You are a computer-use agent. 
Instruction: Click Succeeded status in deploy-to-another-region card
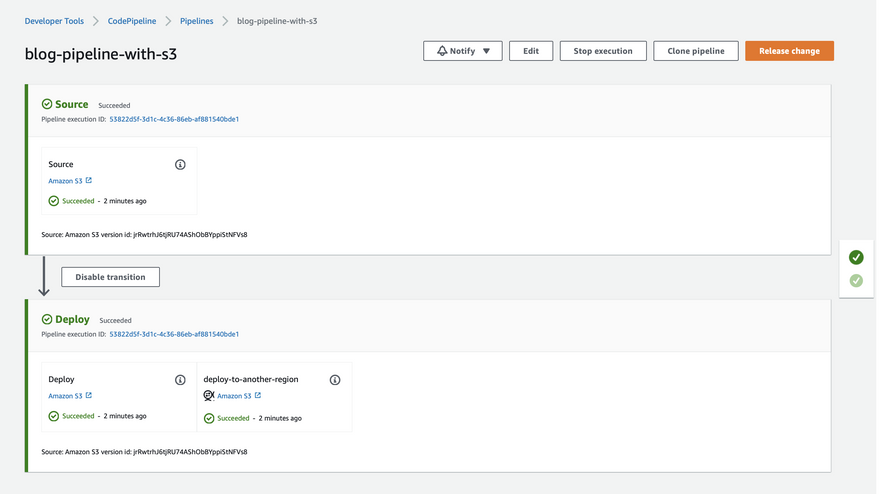pyautogui.click(x=233, y=418)
